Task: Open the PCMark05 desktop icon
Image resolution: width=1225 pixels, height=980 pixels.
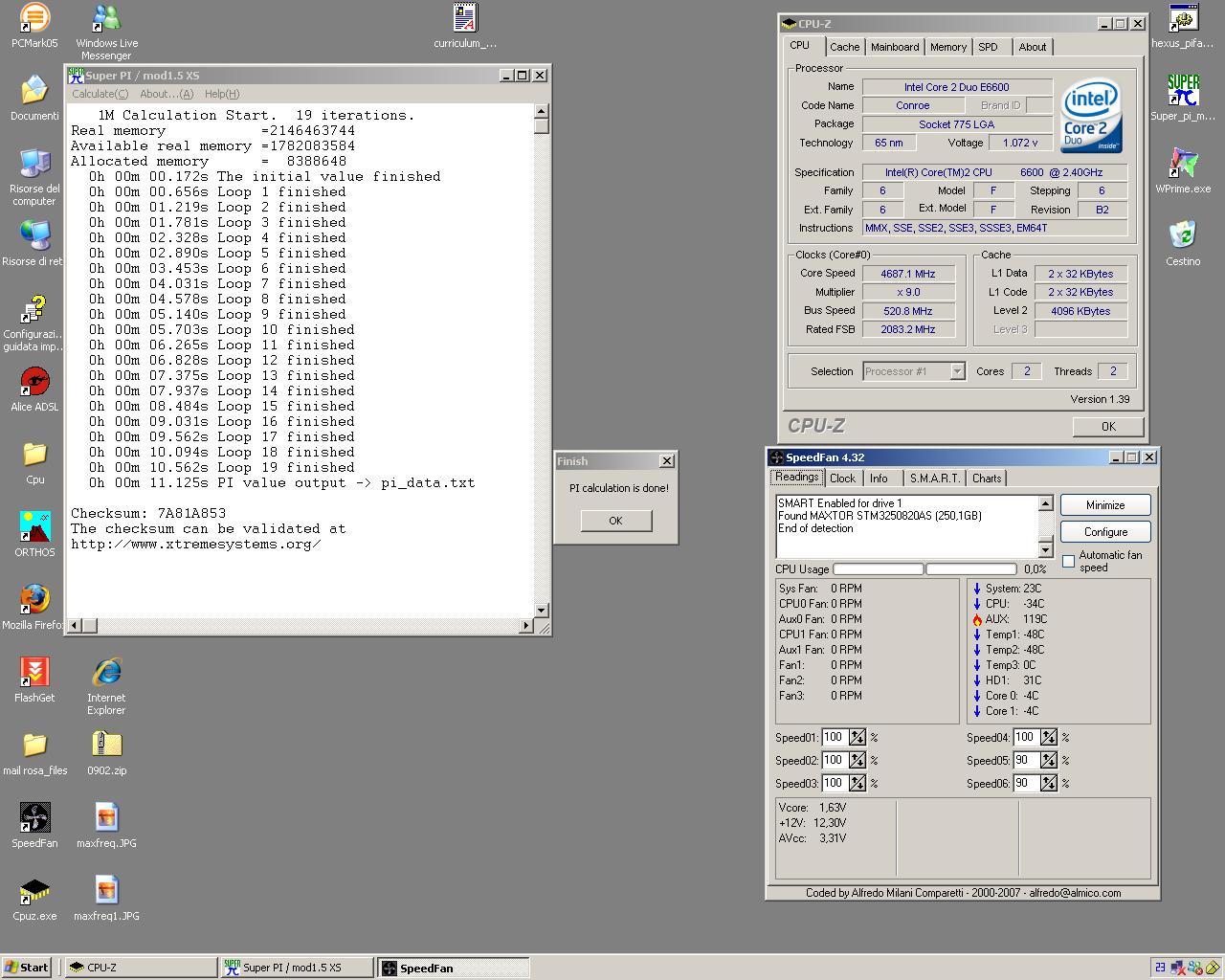Action: (x=34, y=25)
